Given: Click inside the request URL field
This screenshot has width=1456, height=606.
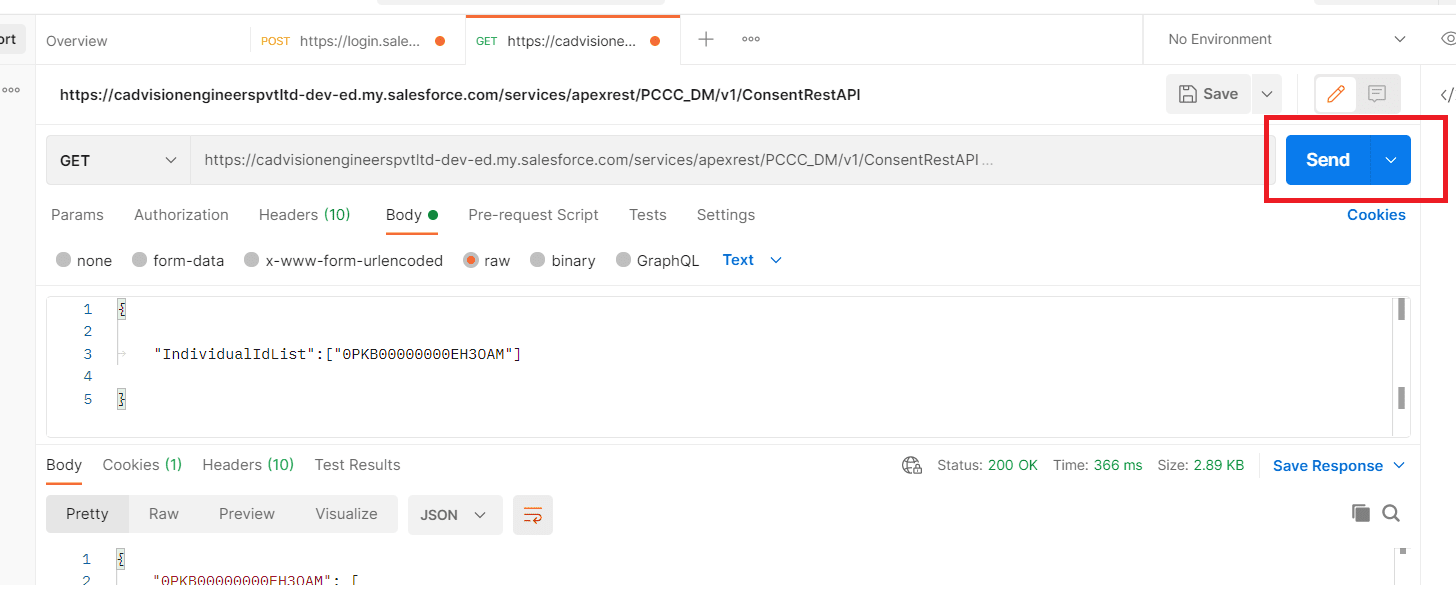Looking at the screenshot, I should tap(600, 159).
